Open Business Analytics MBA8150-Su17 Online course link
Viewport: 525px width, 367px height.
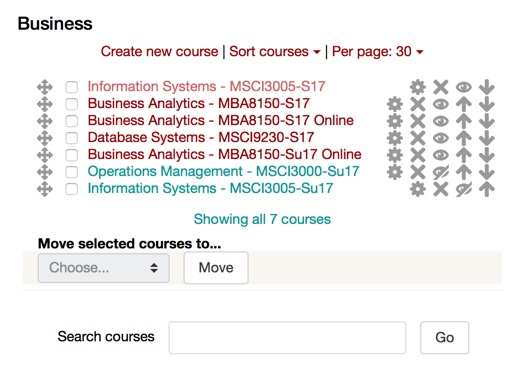[224, 154]
